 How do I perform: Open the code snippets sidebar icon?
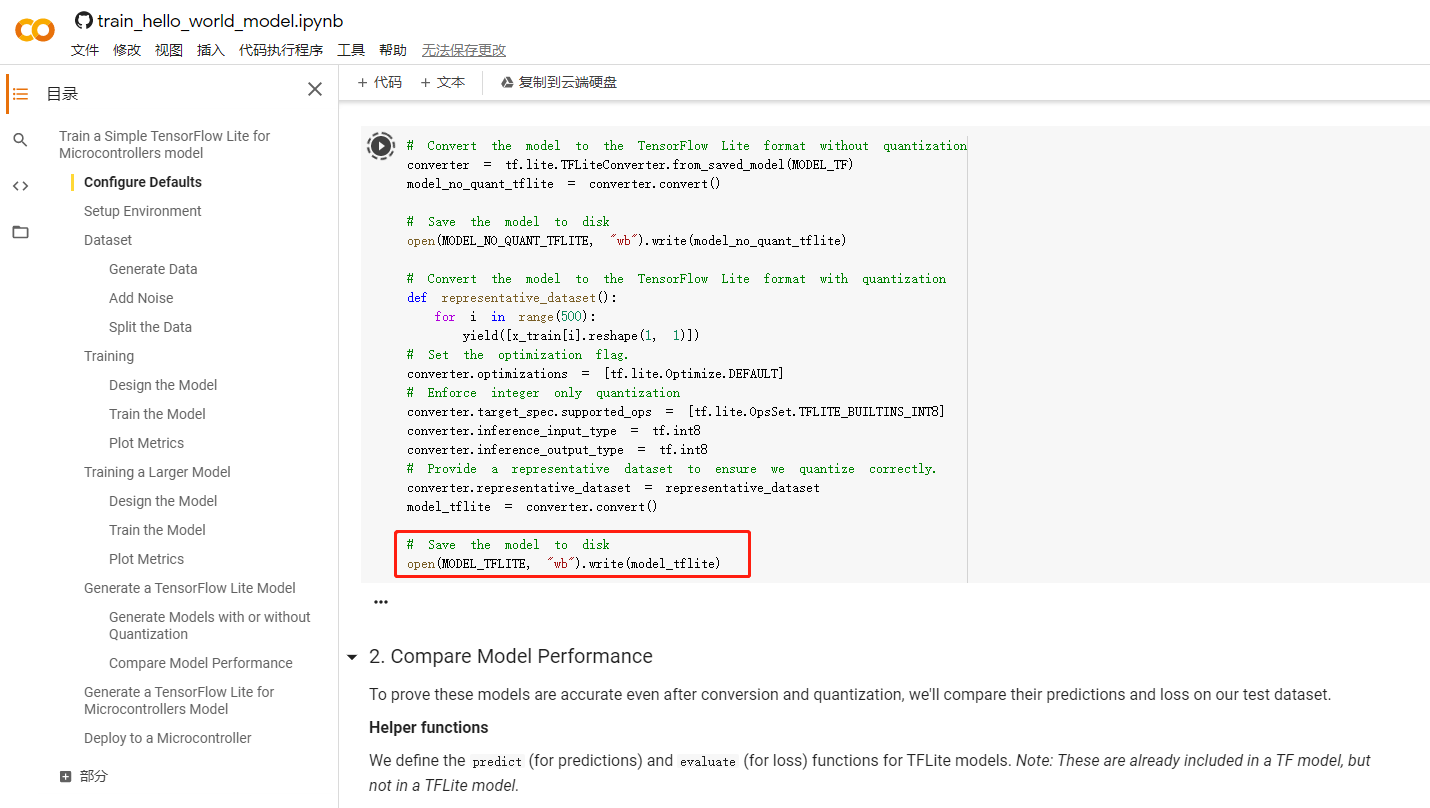(20, 186)
